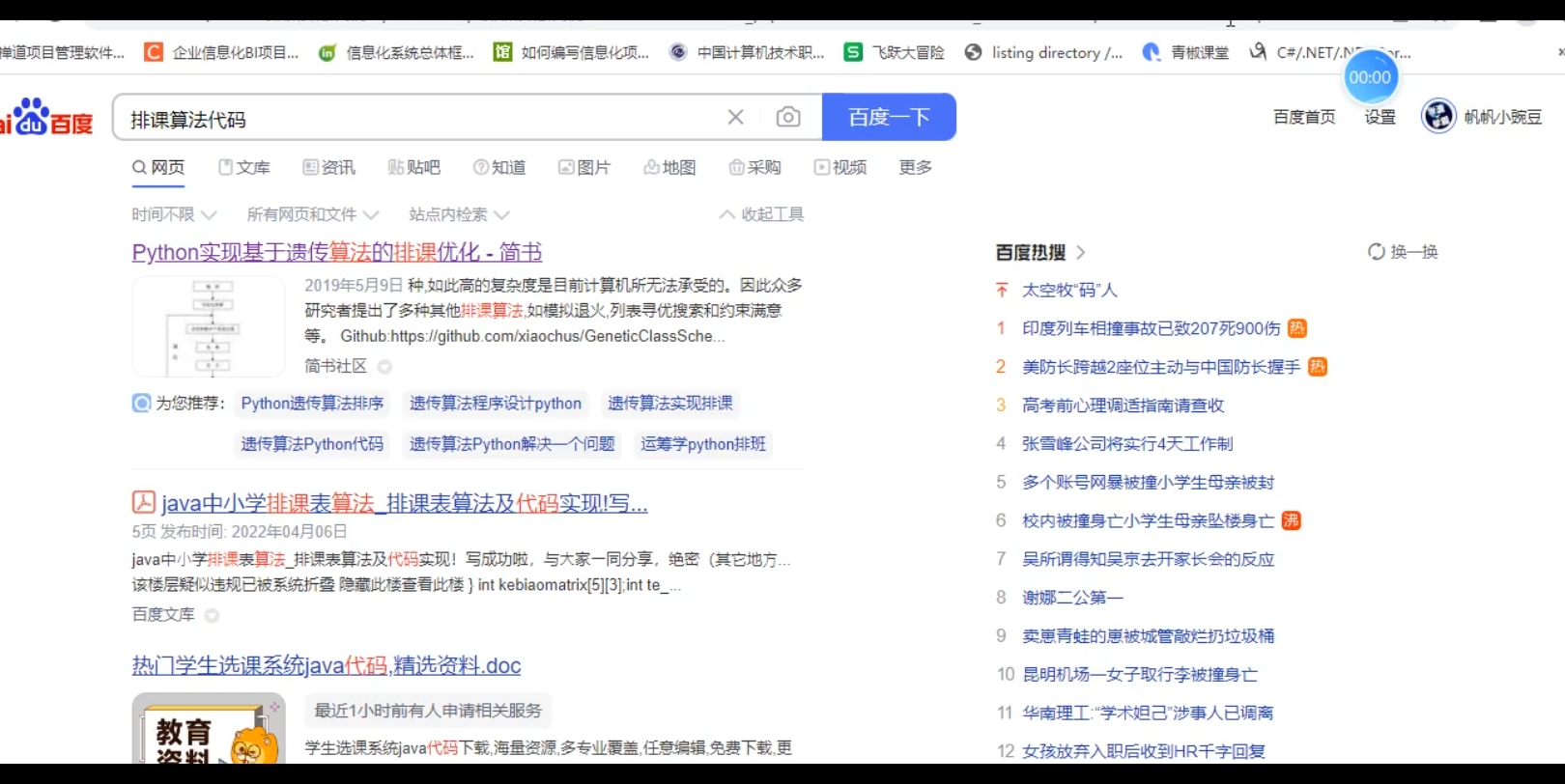Select suggestion Python遗传算法排序
This screenshot has height=784, width=1565.
312,404
